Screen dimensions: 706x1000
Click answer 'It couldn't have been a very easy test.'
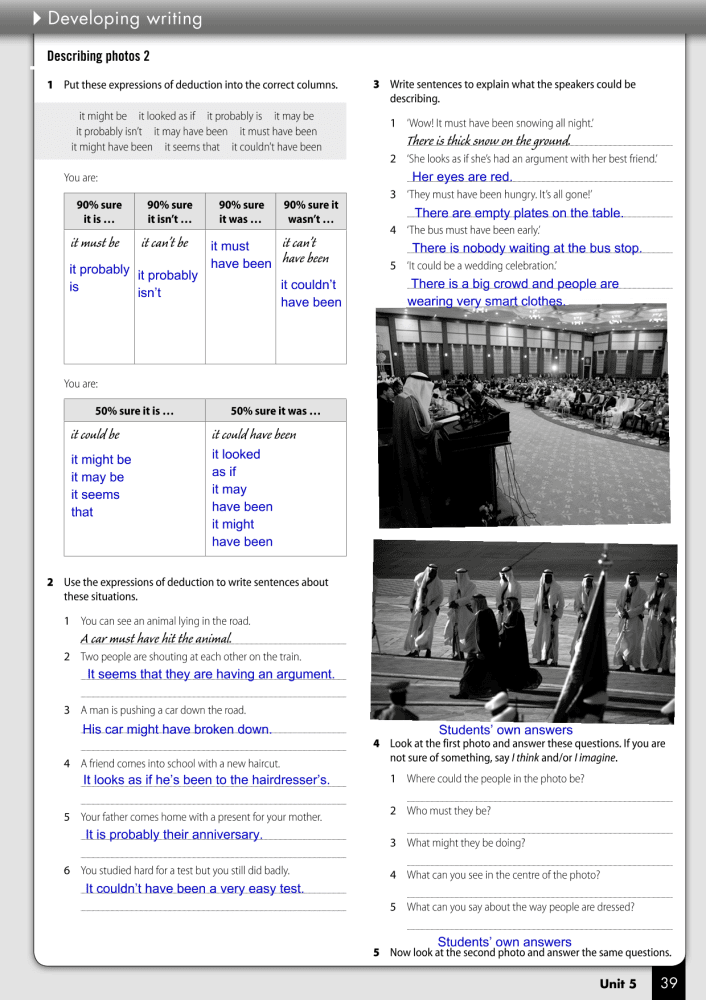pos(195,888)
